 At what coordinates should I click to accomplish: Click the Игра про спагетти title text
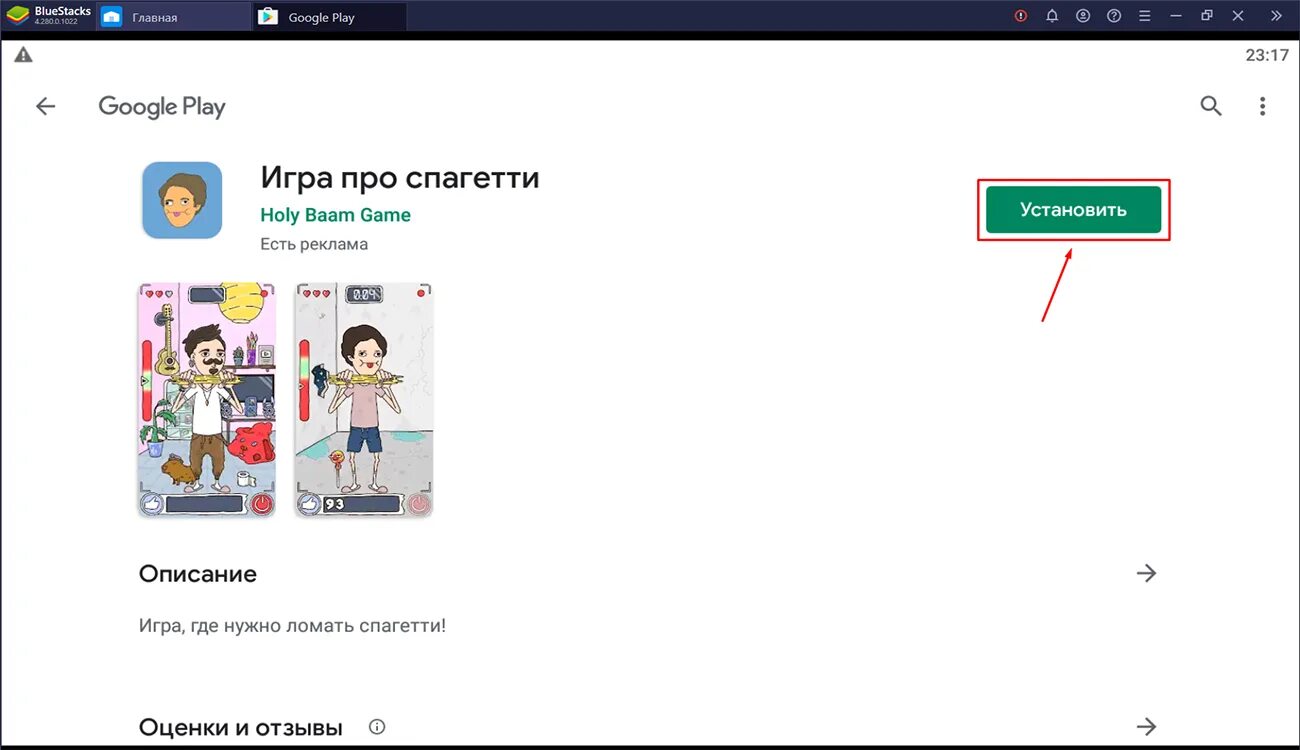click(400, 178)
